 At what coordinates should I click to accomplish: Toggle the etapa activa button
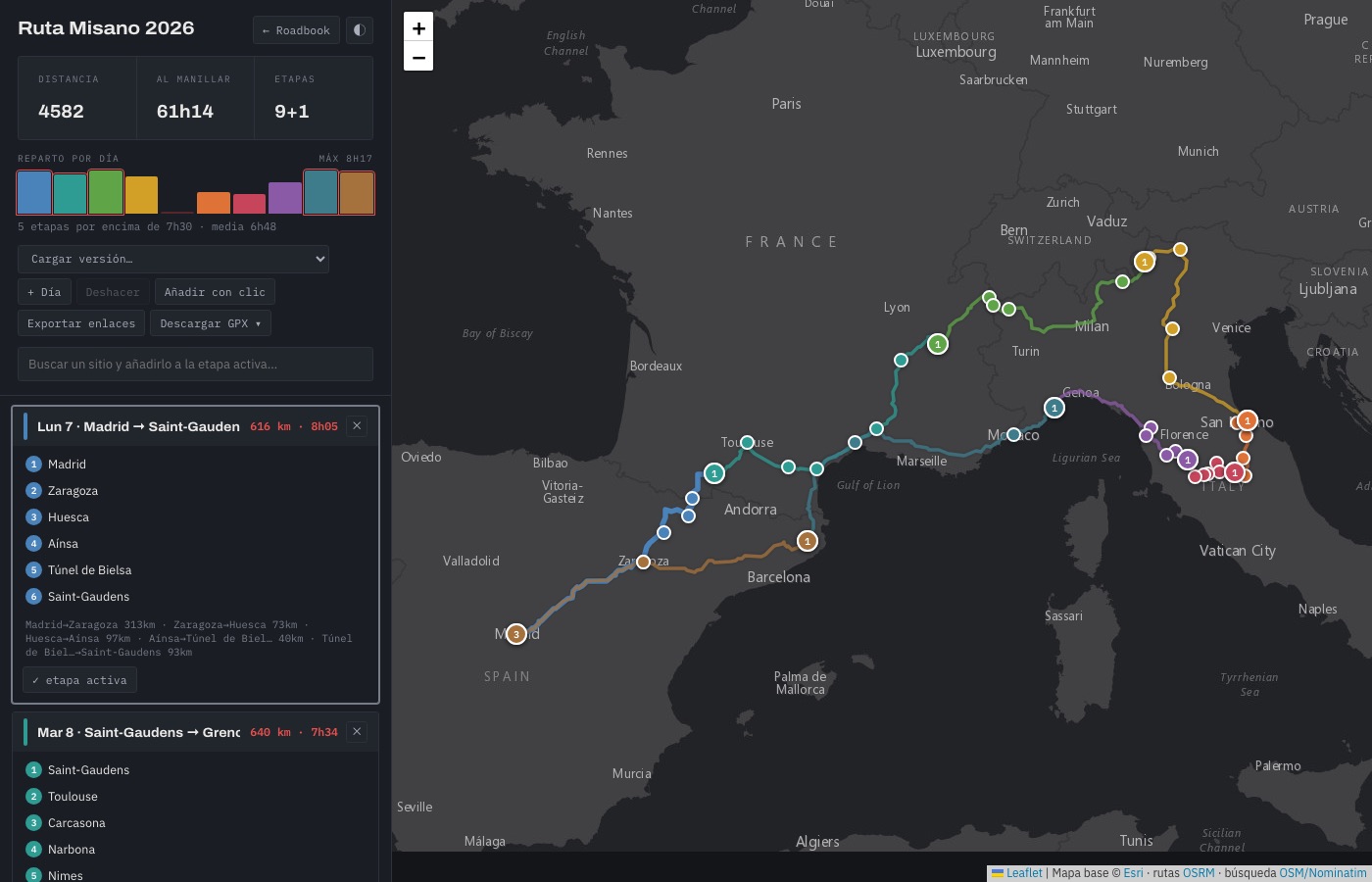[79, 680]
